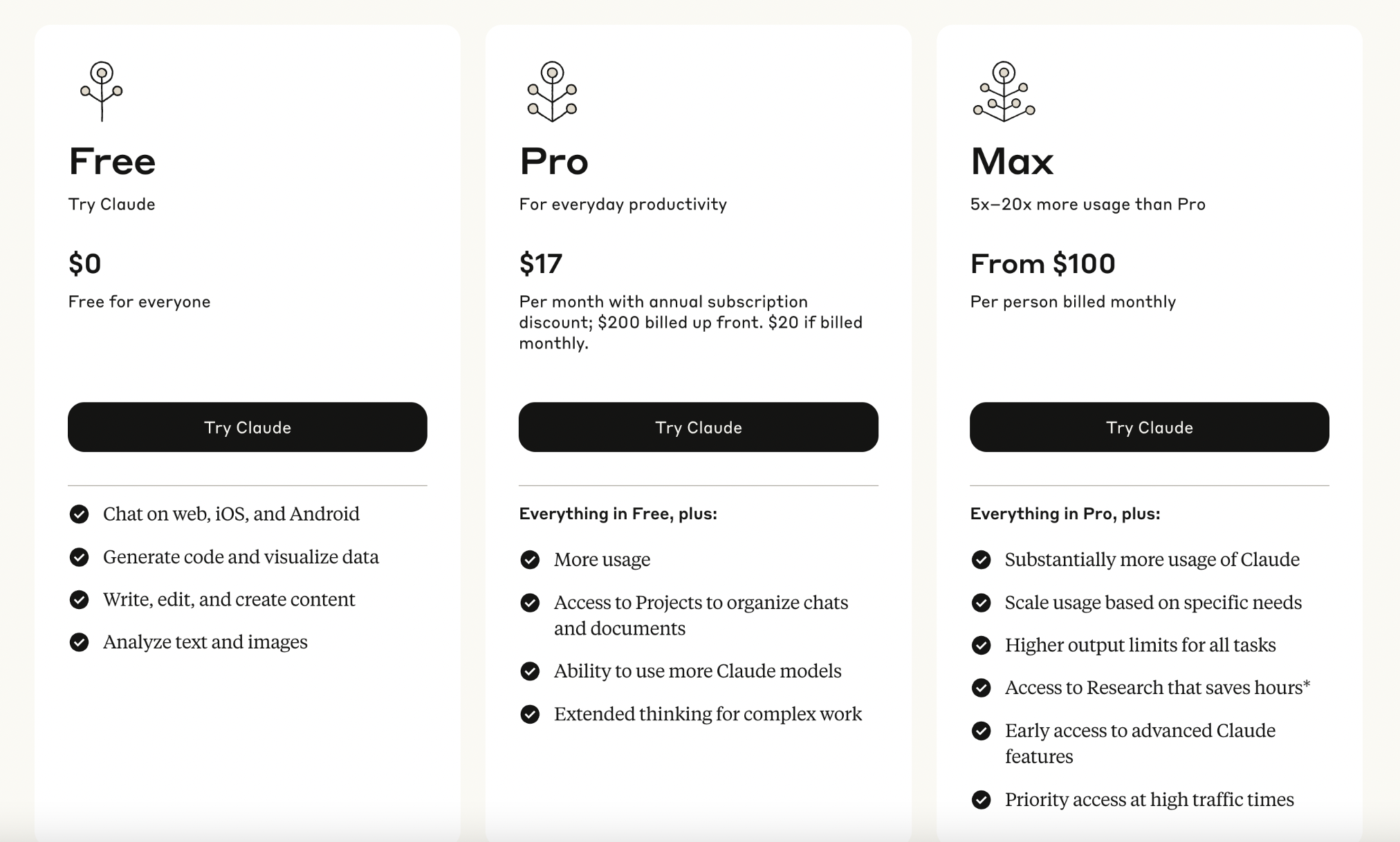Select the Max plan heading
Viewport: 1400px width, 842px height.
coord(1012,161)
